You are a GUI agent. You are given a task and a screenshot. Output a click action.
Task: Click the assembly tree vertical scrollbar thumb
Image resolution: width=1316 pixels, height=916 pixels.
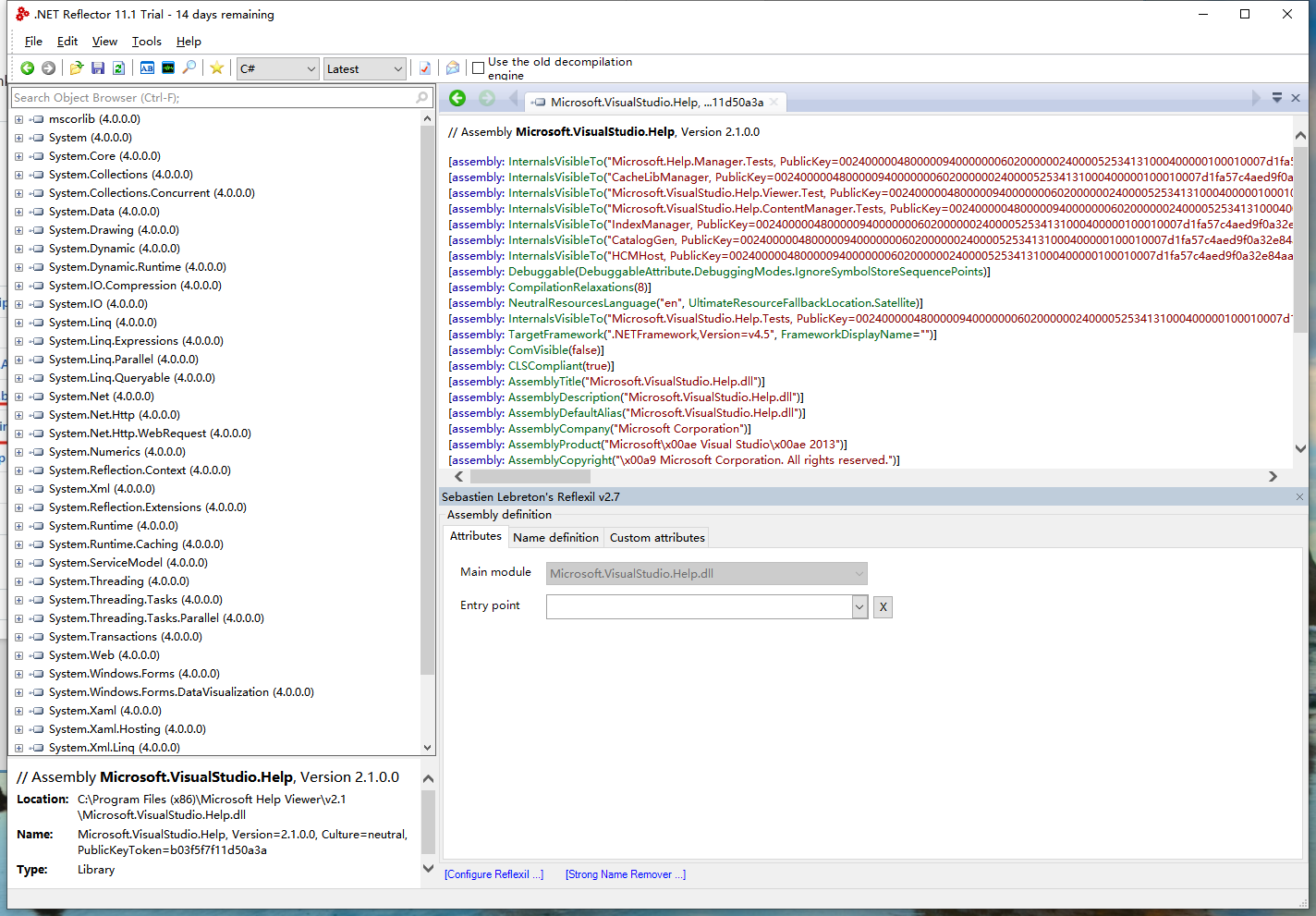click(x=427, y=402)
